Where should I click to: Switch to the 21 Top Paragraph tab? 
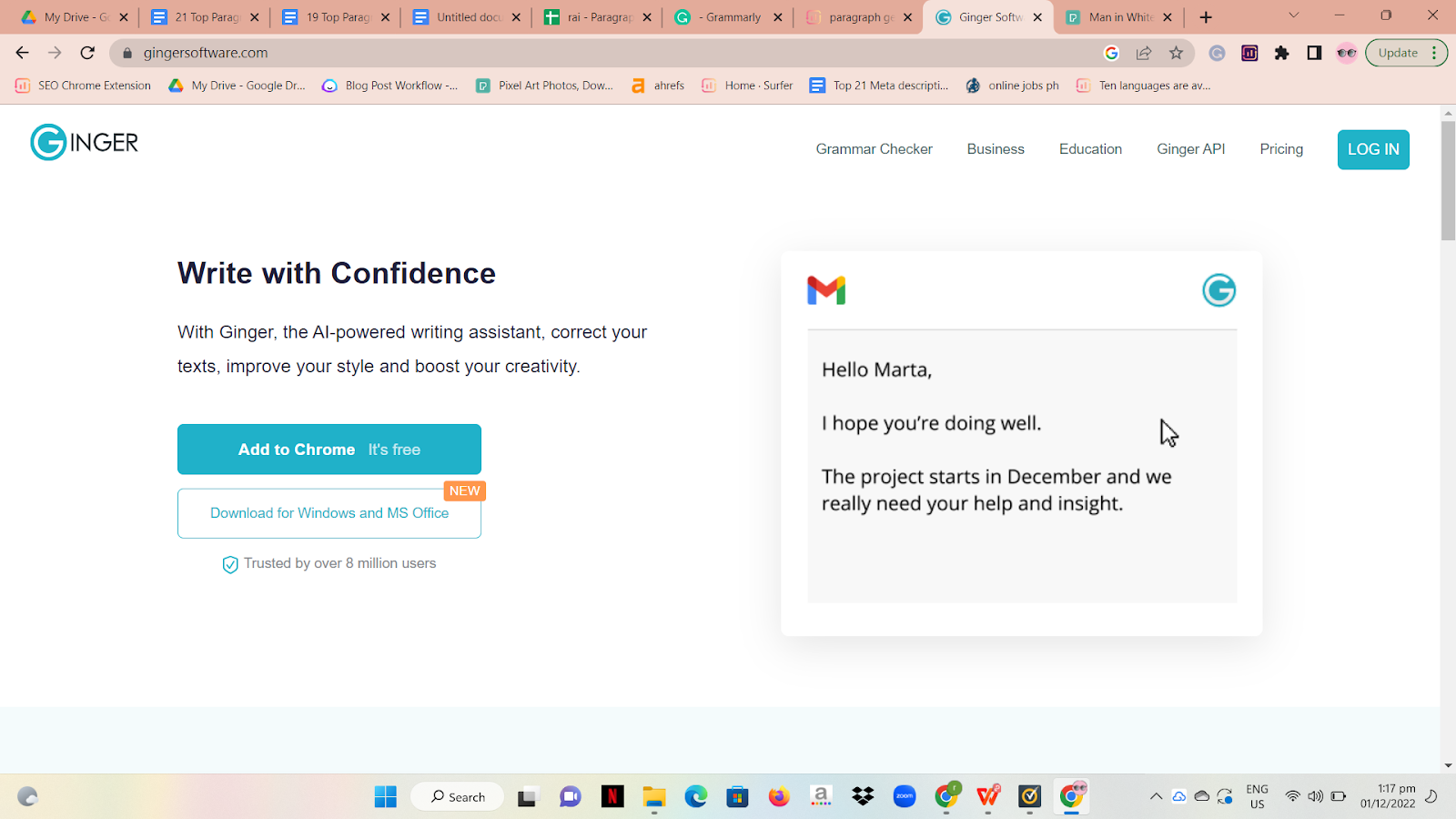pyautogui.click(x=205, y=17)
